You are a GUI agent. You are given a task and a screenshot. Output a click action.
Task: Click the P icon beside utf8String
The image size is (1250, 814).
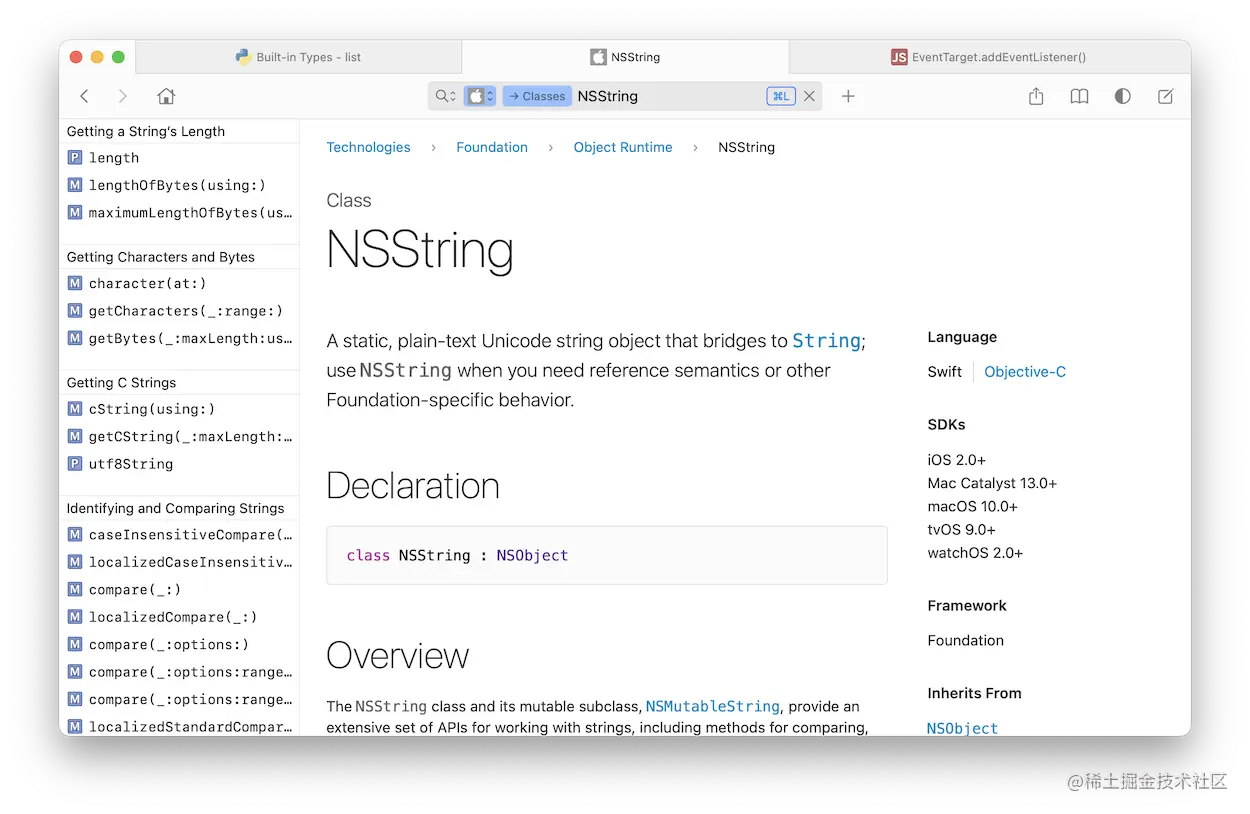[75, 464]
